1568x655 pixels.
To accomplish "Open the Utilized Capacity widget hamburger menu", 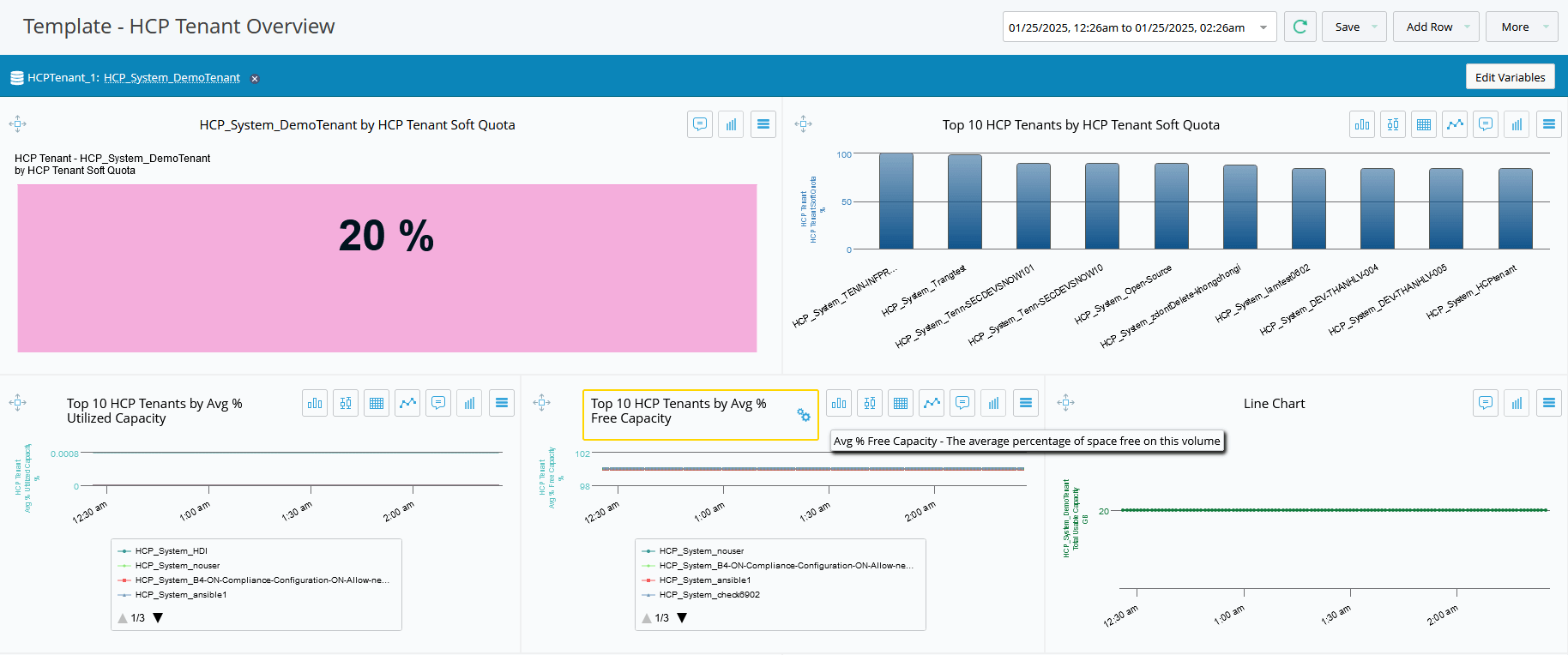I will coord(502,403).
